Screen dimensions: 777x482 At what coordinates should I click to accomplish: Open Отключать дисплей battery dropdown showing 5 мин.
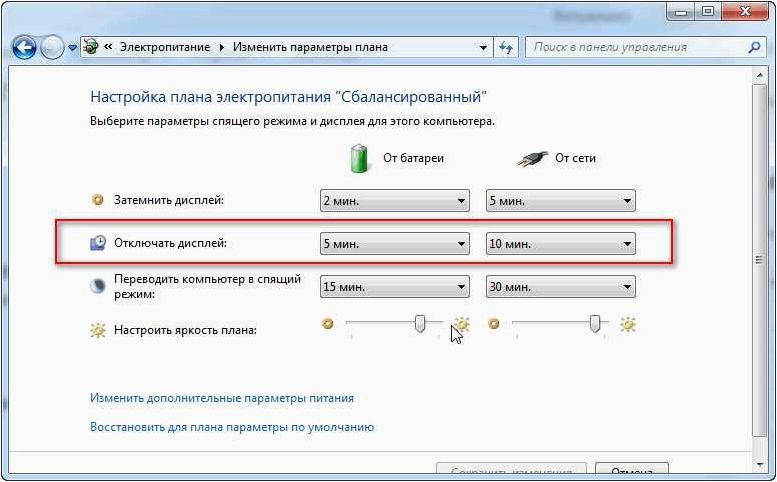point(394,244)
